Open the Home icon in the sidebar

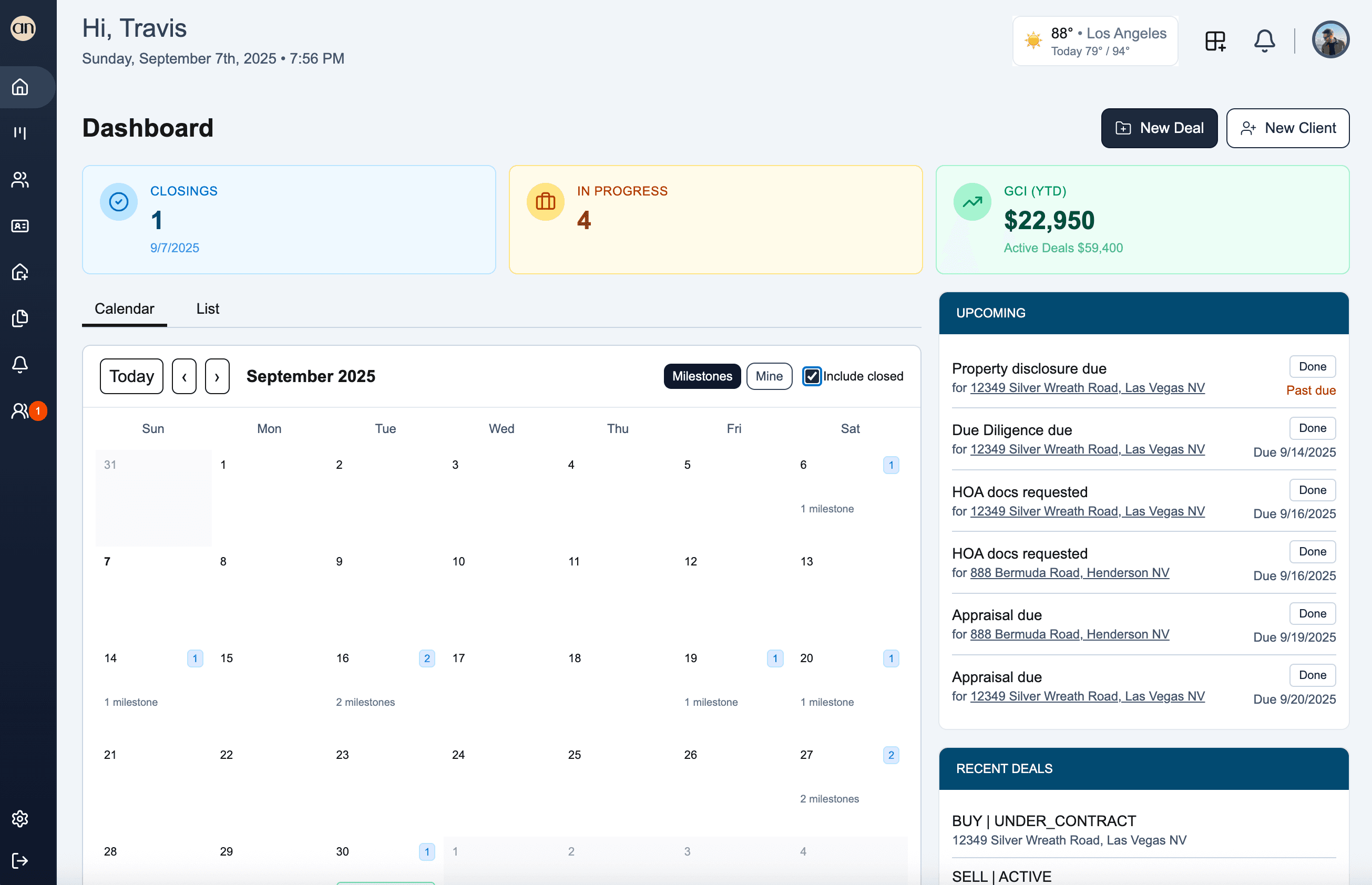point(20,87)
